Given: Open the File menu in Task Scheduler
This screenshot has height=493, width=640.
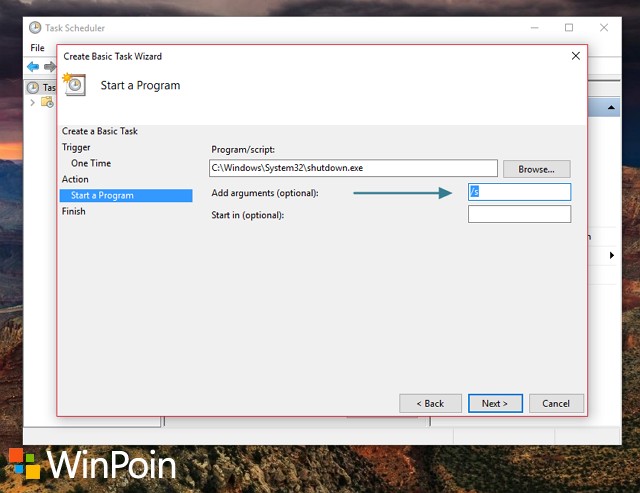Looking at the screenshot, I should [x=37, y=48].
